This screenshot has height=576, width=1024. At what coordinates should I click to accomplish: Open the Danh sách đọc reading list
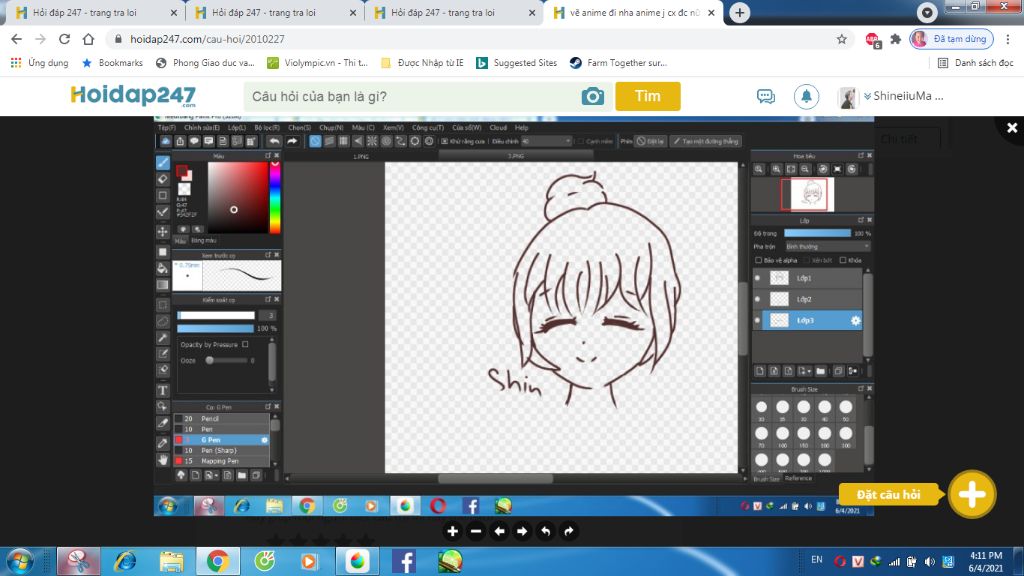(x=975, y=63)
